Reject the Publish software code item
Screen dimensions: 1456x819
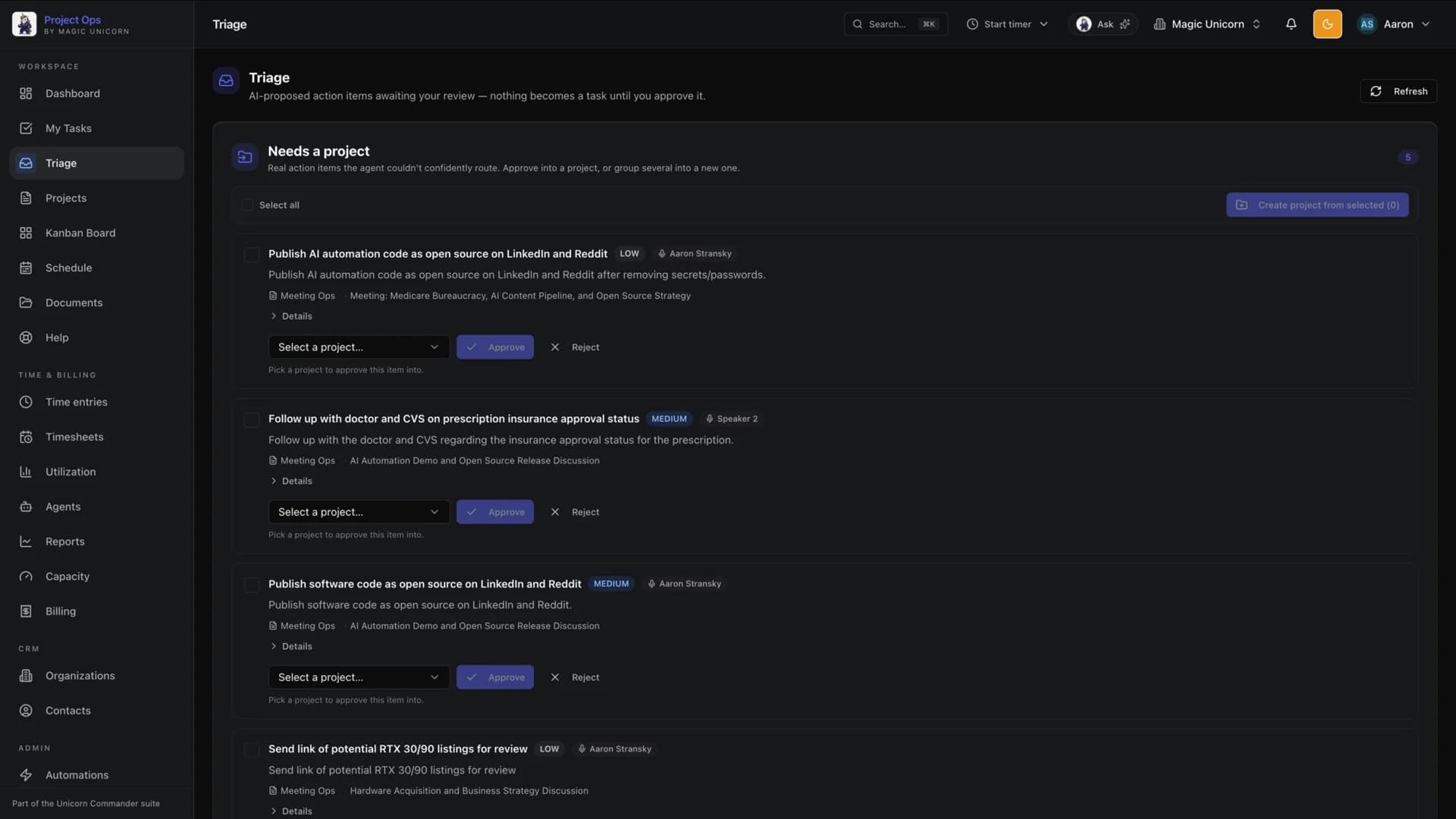pyautogui.click(x=575, y=677)
